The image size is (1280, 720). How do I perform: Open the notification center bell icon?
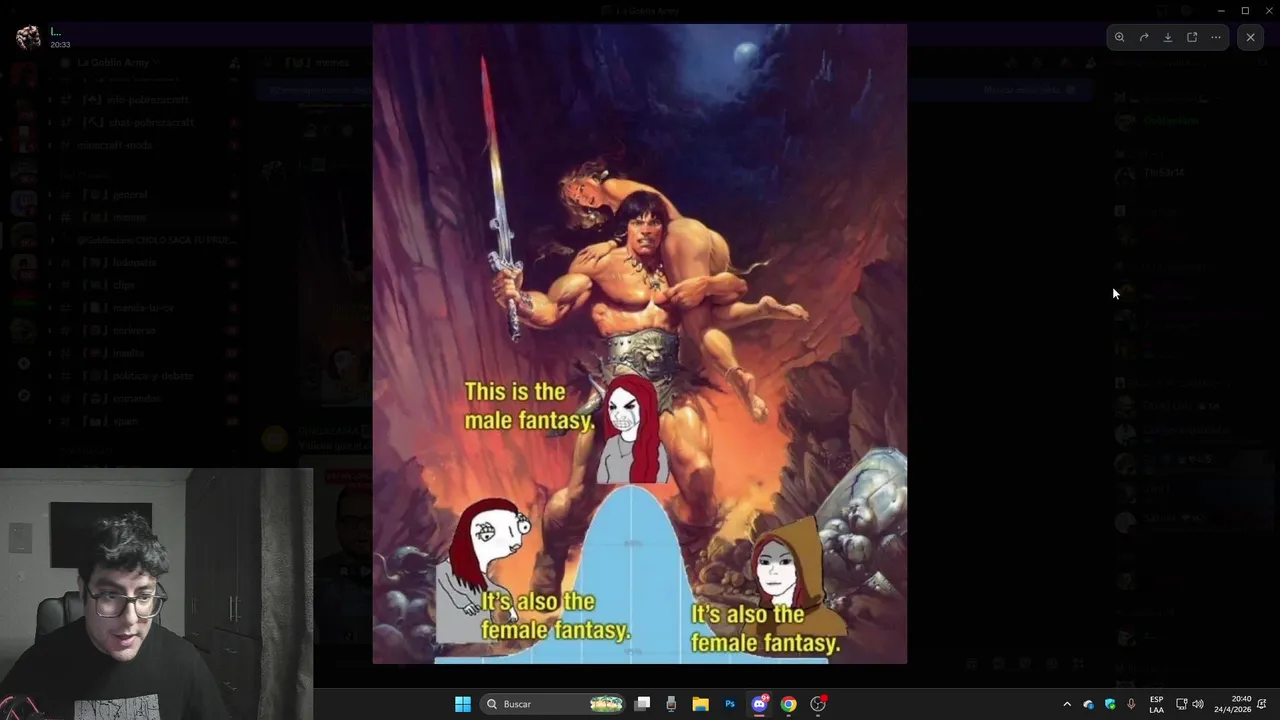pos(1262,704)
